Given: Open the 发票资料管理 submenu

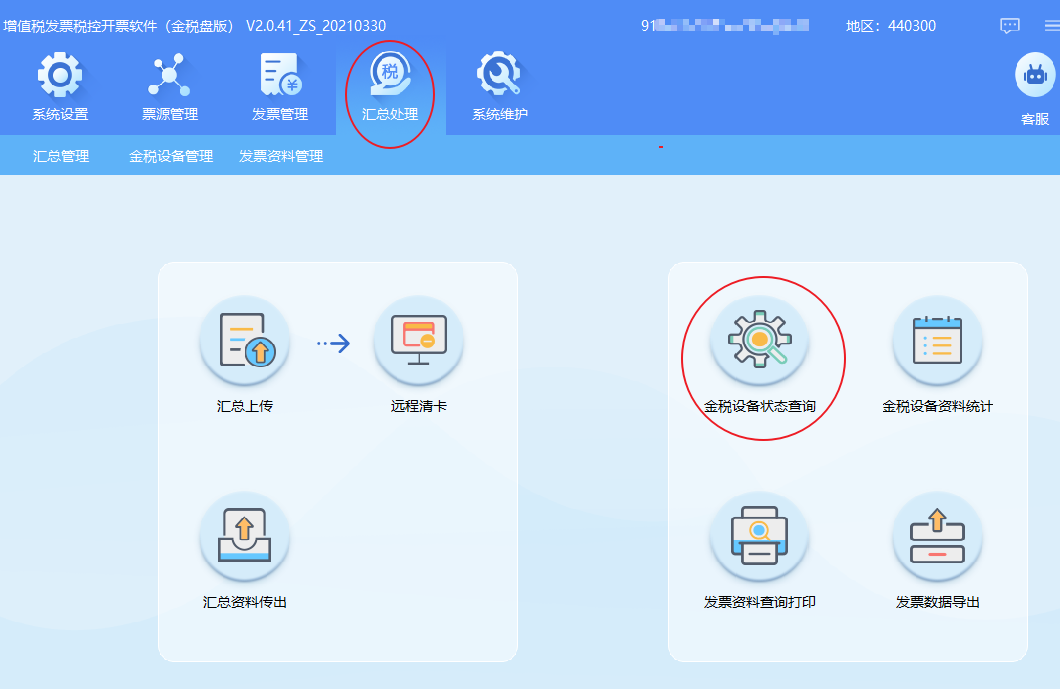Looking at the screenshot, I should (281, 156).
